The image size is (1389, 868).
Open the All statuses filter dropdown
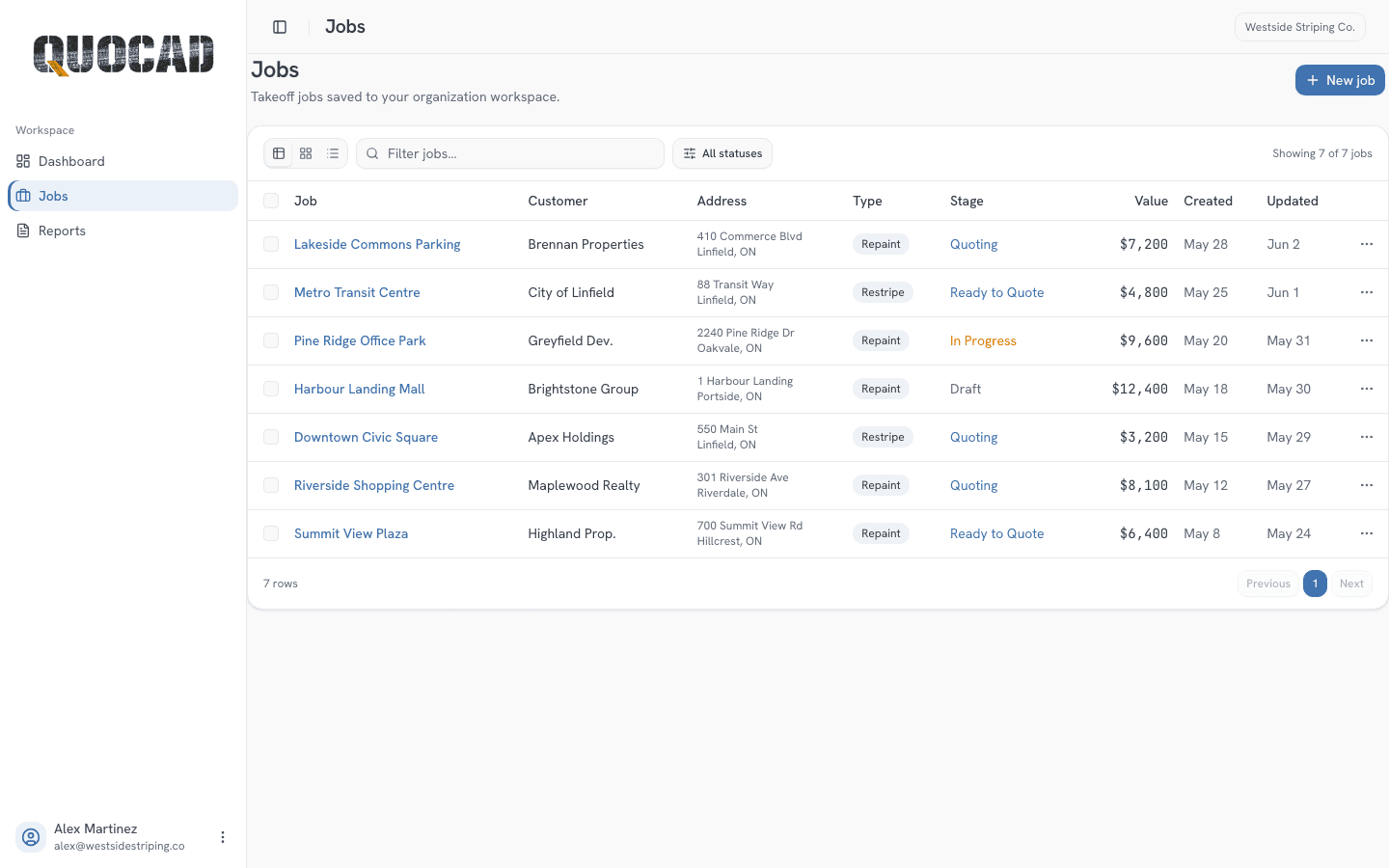[722, 153]
